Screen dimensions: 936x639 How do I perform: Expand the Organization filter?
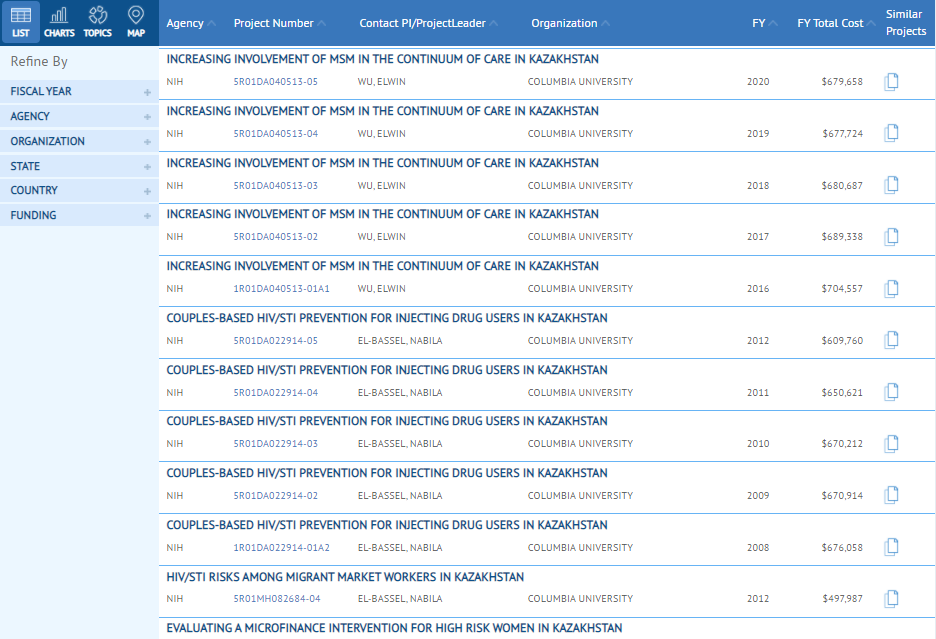(79, 142)
